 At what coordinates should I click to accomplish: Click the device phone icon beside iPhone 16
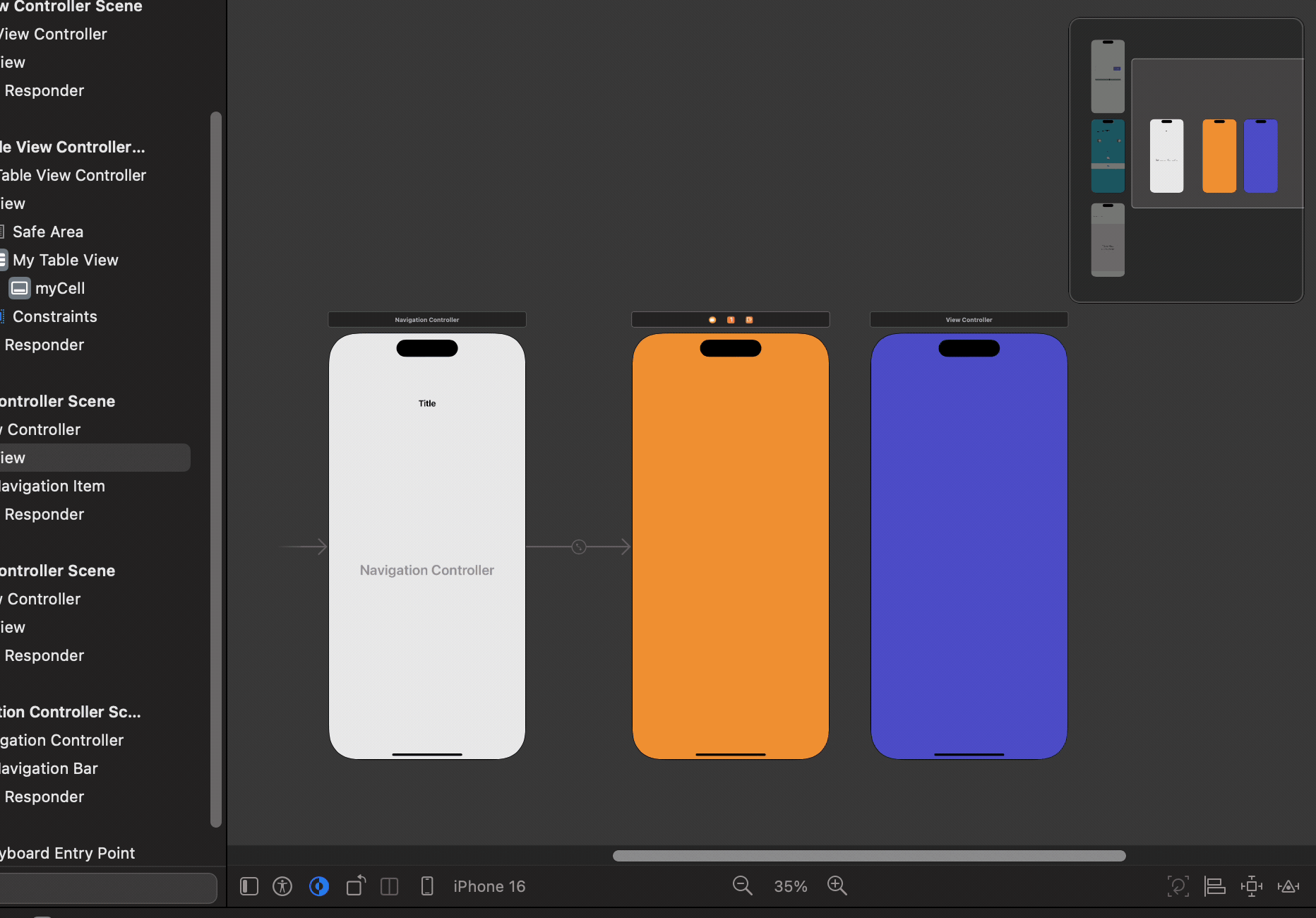pyautogui.click(x=427, y=886)
